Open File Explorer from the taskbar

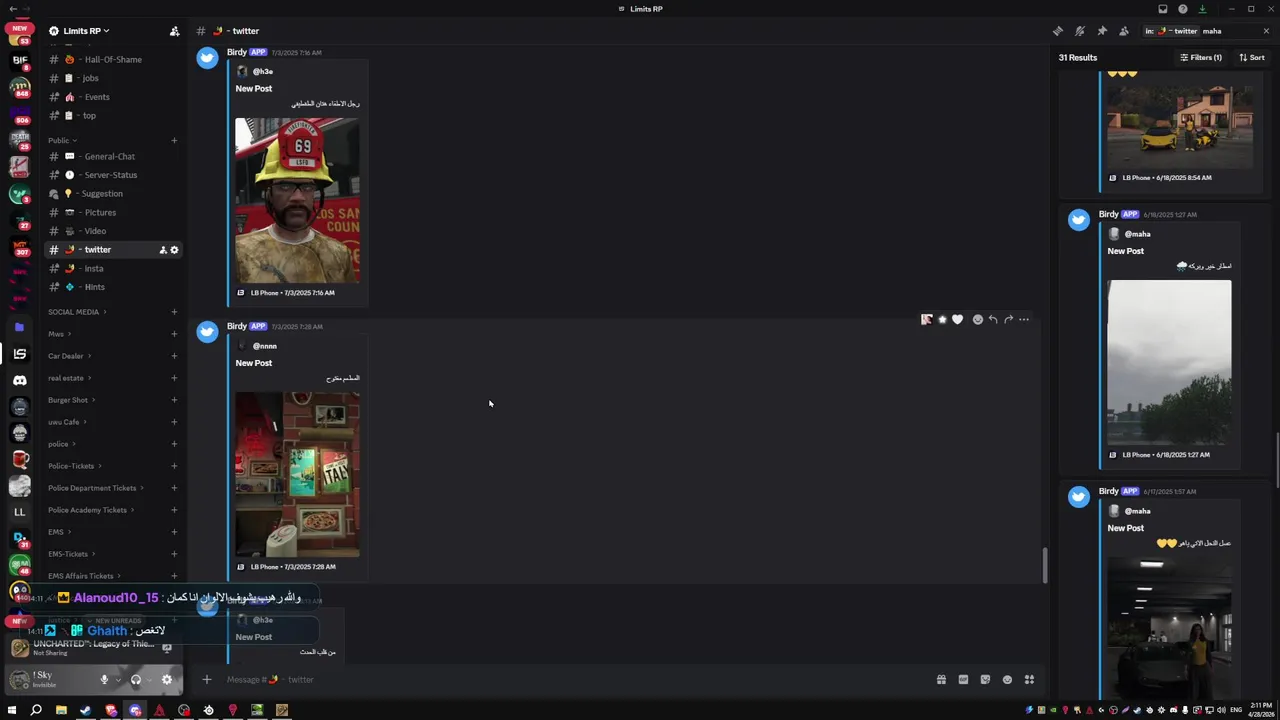coord(61,710)
